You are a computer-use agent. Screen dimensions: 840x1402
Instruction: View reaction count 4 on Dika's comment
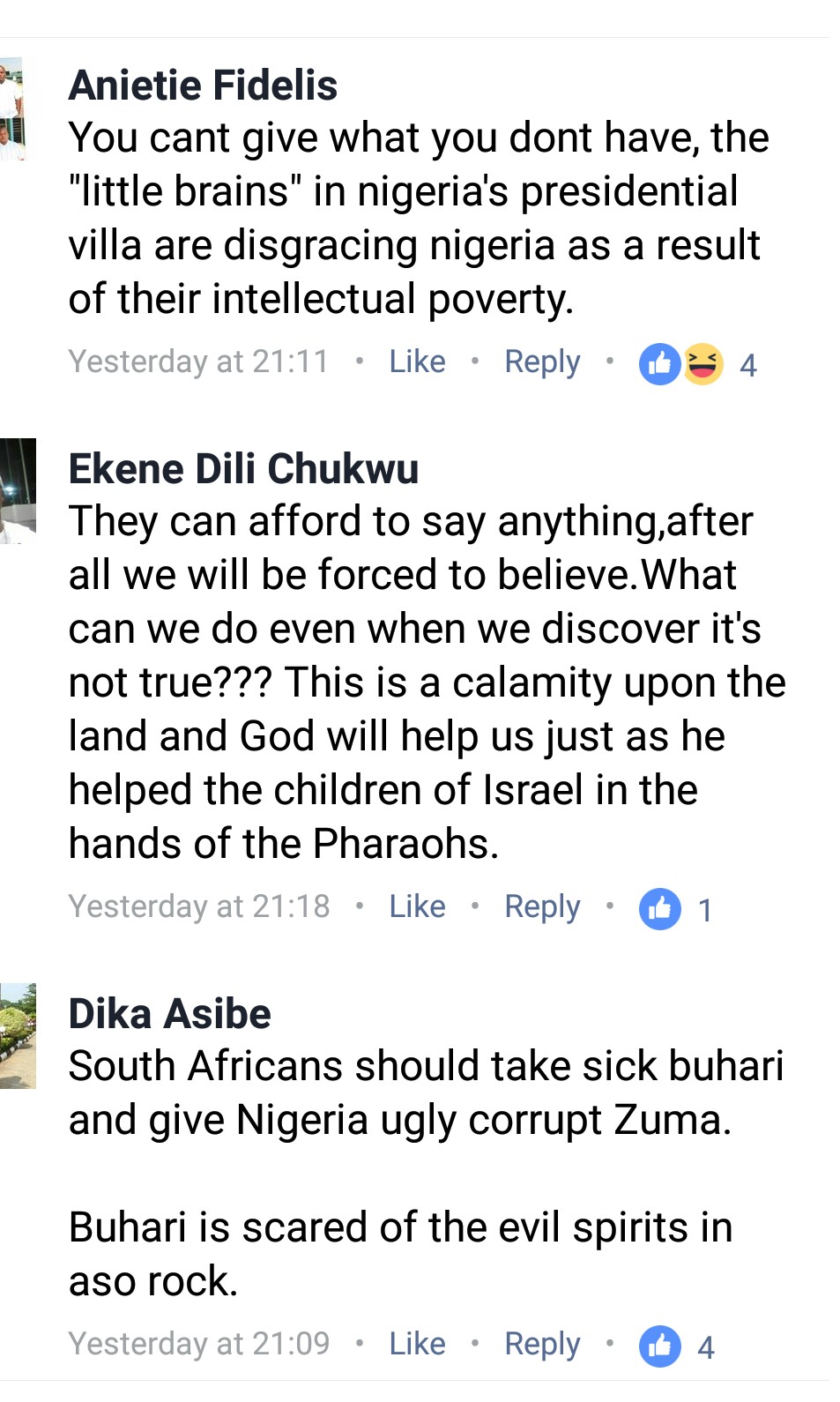[x=705, y=1347]
